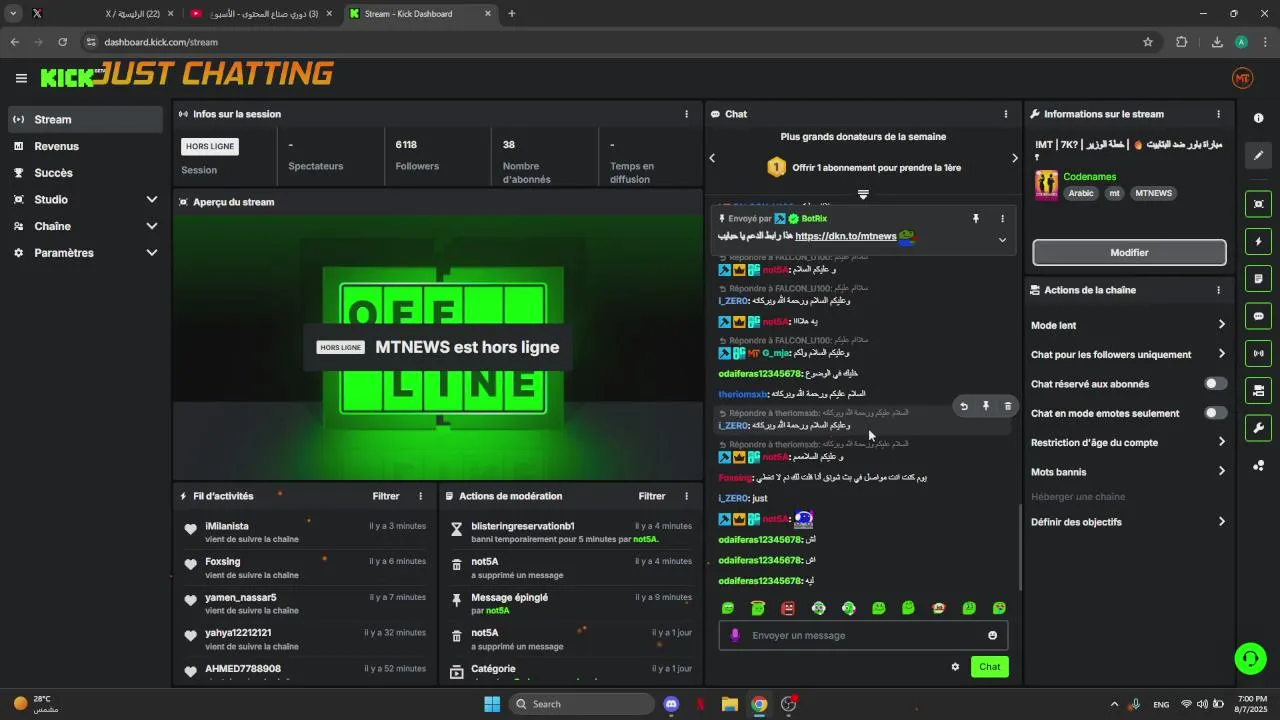Click the green Chat send button
The height and width of the screenshot is (720, 1280).
[989, 667]
